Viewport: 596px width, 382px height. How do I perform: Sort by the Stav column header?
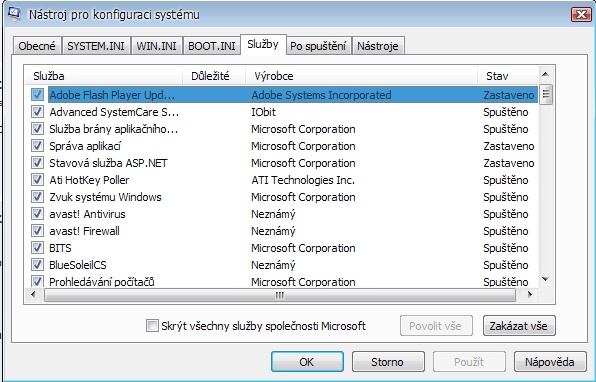(508, 76)
